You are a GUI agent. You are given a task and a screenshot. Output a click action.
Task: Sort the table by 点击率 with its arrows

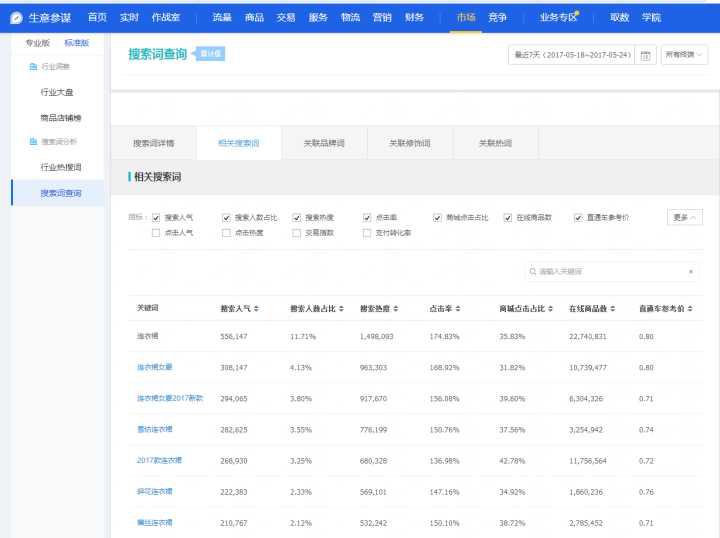coord(458,308)
